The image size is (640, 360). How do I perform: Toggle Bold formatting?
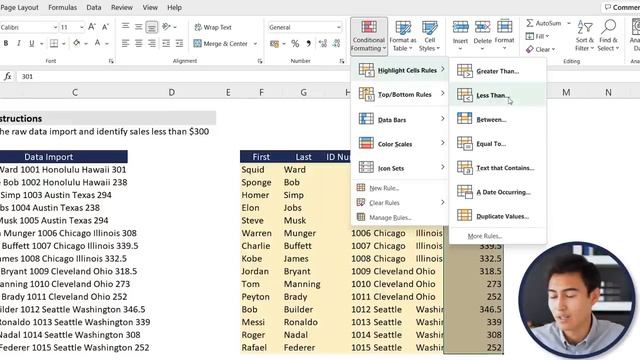tap(6, 43)
